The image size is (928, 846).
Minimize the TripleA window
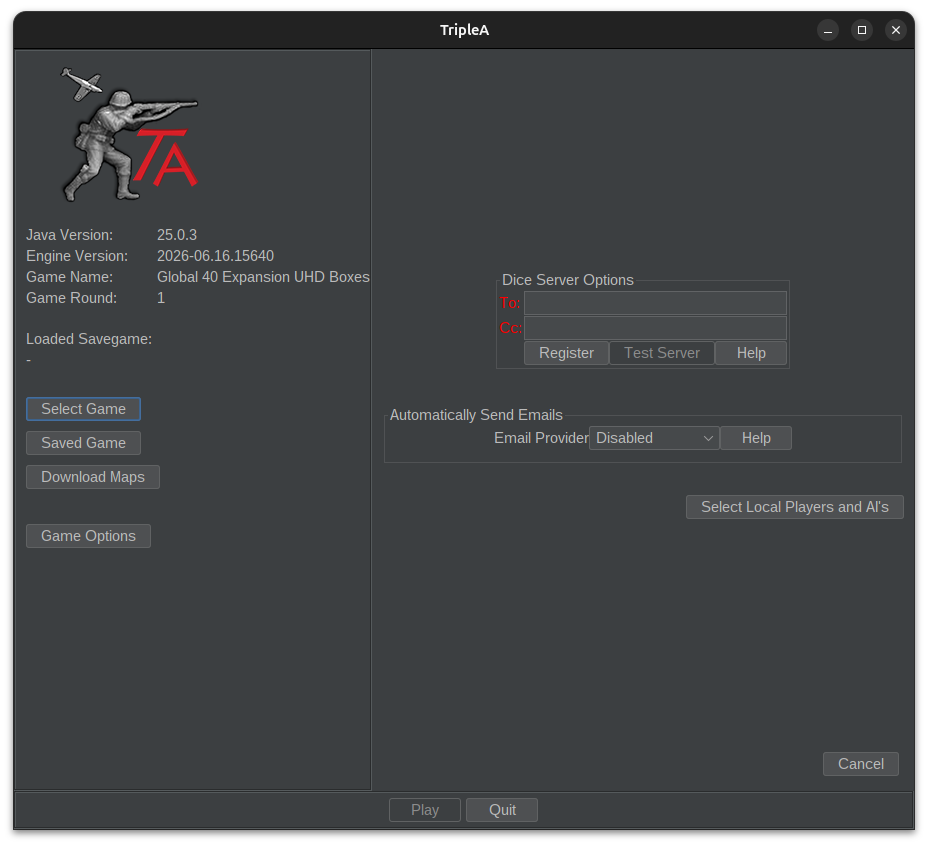coord(828,30)
